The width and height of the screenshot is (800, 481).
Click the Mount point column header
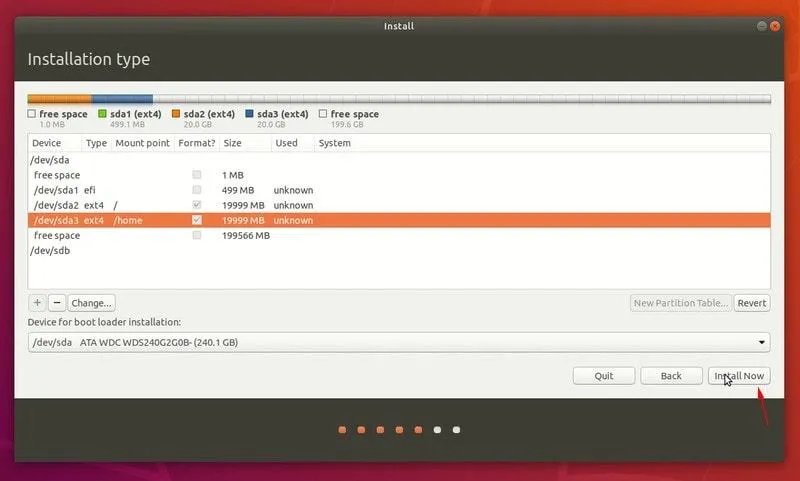click(142, 143)
